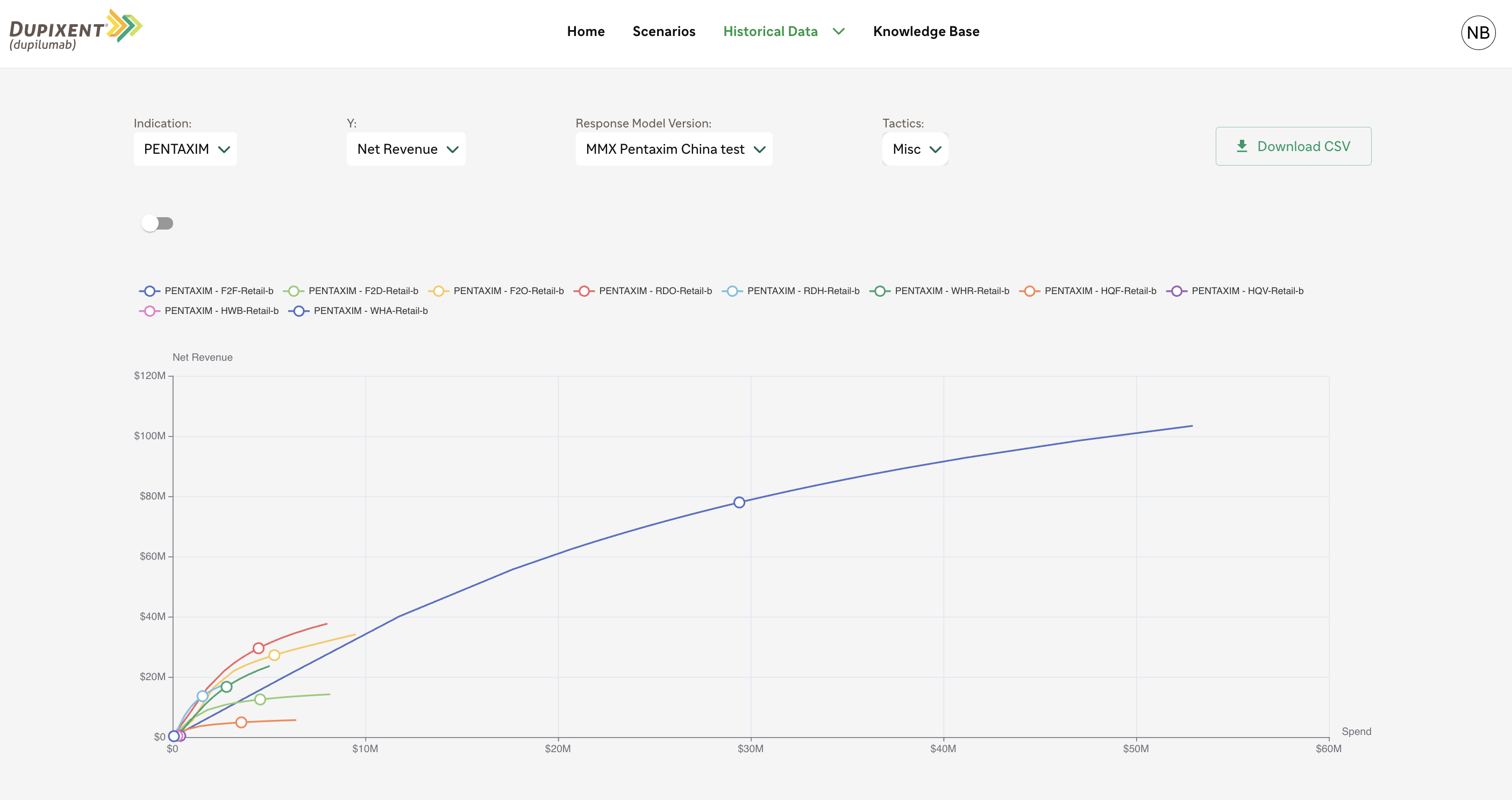Download the chart data as CSV
The image size is (1512, 800).
(1293, 146)
